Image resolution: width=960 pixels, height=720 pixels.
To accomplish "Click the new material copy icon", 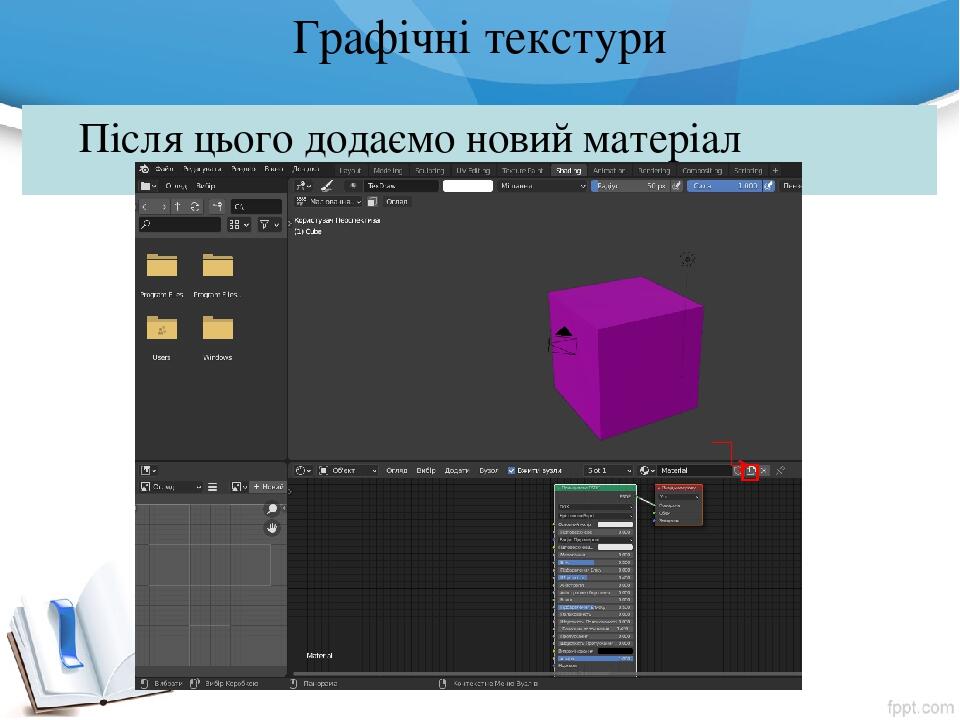I will 750,471.
